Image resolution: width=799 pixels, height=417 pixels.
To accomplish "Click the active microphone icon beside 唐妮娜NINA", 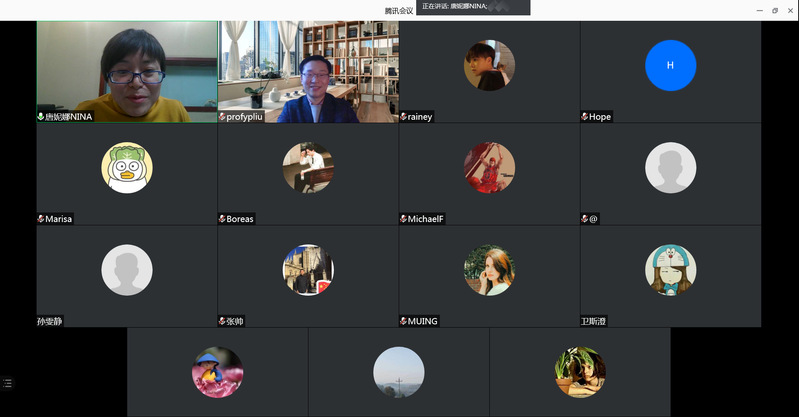I will click(41, 117).
